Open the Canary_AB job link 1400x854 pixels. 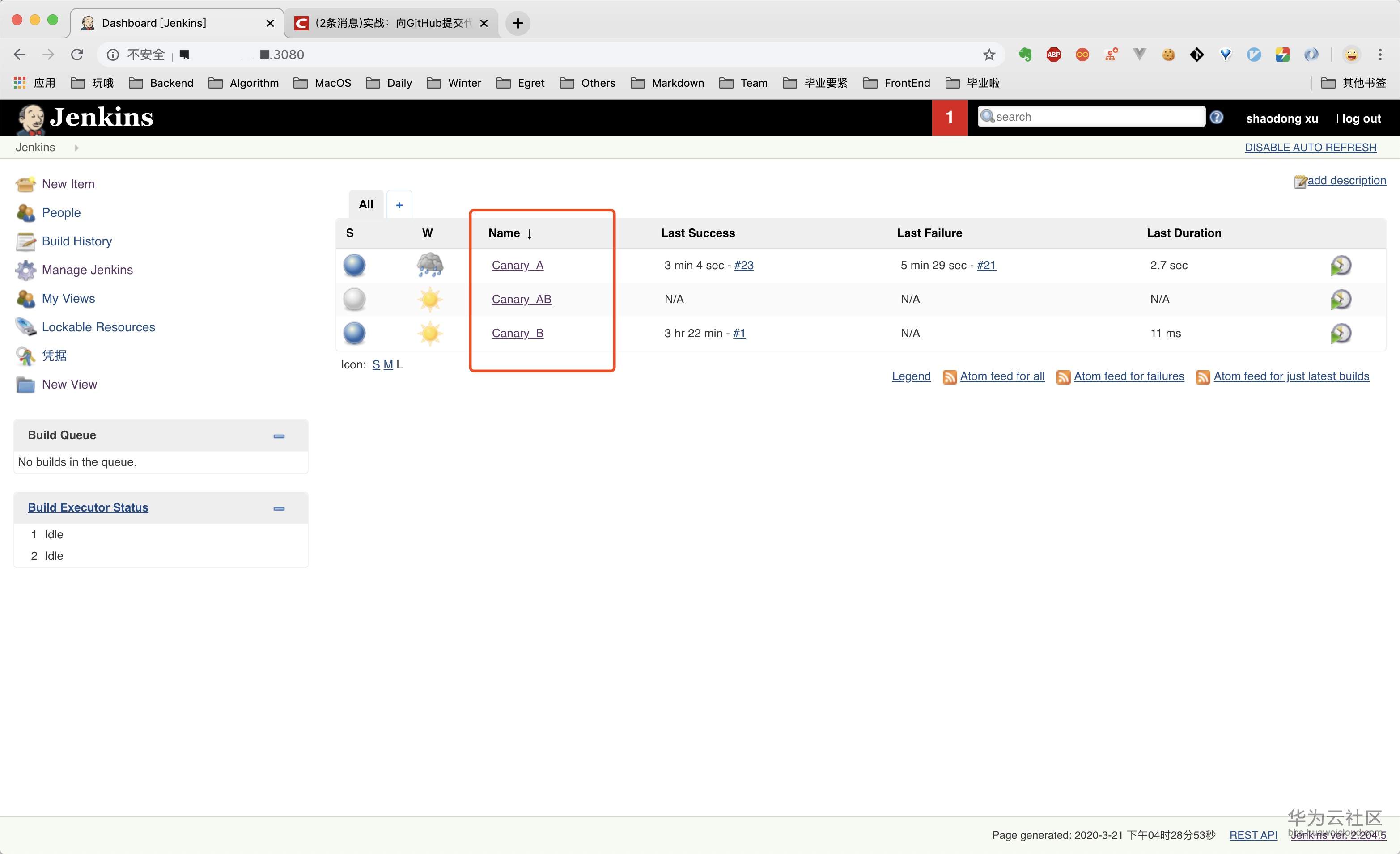click(521, 299)
